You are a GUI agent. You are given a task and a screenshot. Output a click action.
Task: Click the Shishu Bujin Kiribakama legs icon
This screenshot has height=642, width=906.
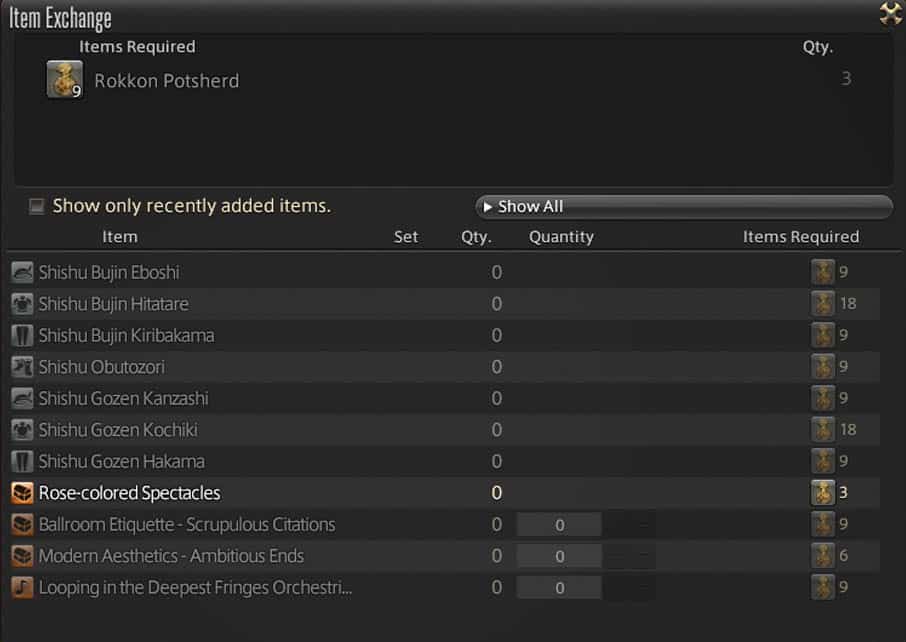point(22,335)
